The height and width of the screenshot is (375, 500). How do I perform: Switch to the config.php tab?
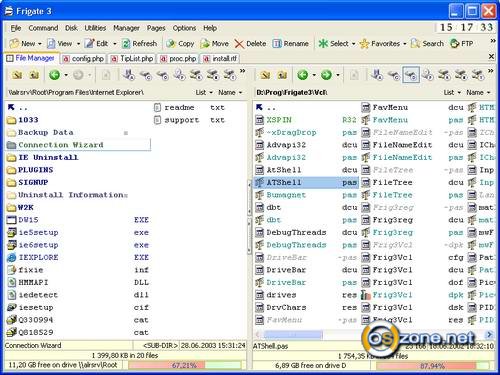coord(83,59)
